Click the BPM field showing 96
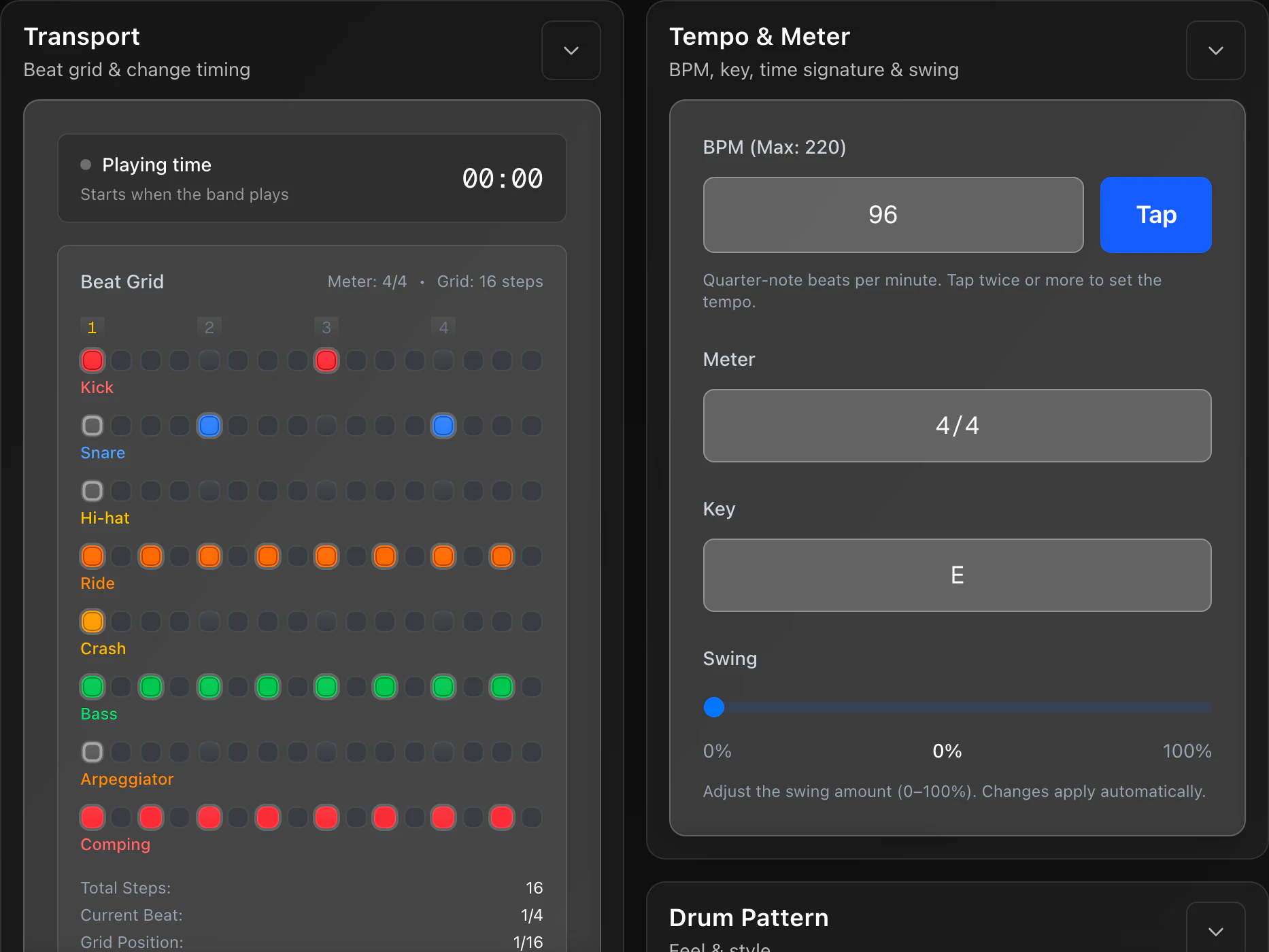Viewport: 1269px width, 952px height. [893, 215]
